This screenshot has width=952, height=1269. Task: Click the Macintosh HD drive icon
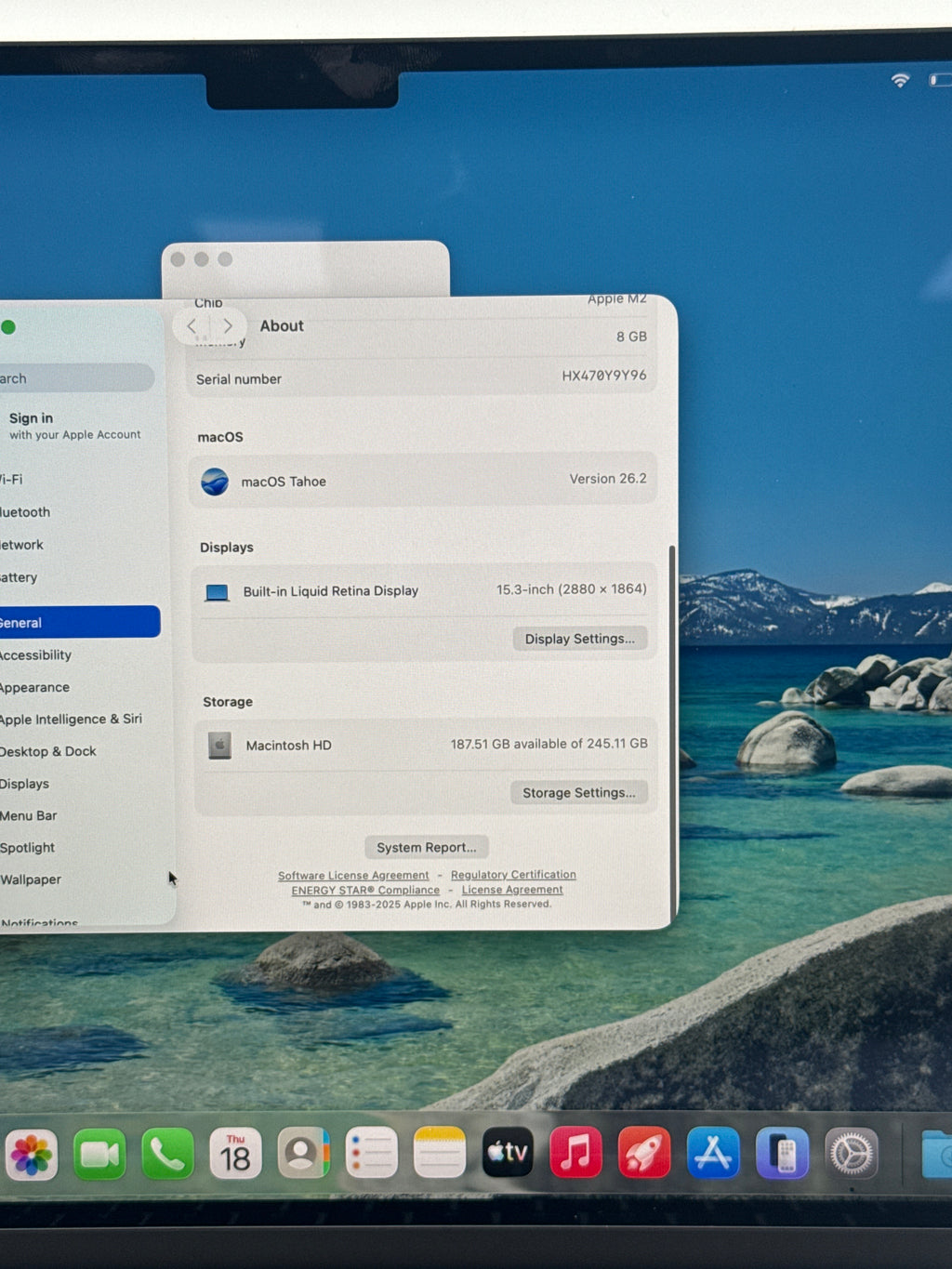point(219,746)
